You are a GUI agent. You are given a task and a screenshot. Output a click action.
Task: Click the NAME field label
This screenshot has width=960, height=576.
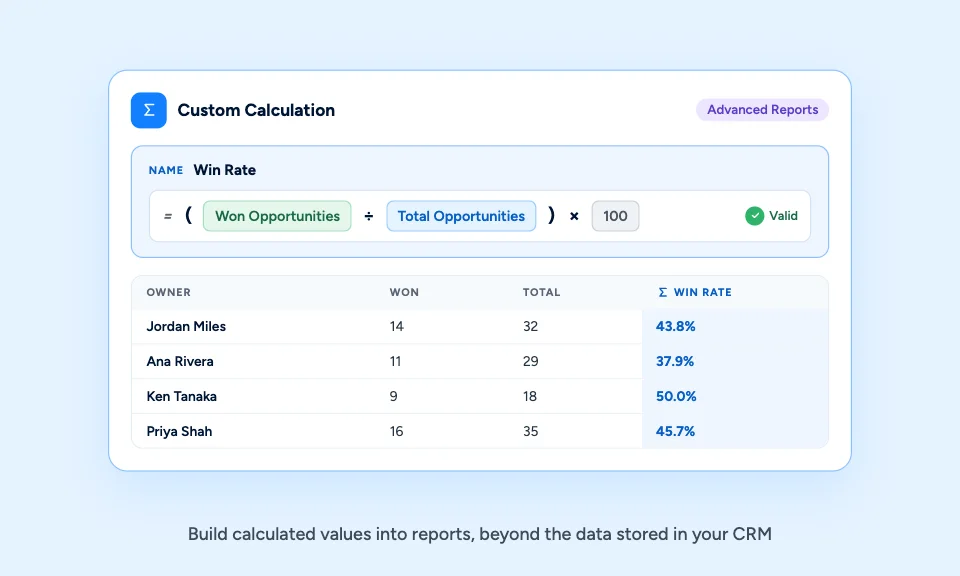click(x=166, y=170)
